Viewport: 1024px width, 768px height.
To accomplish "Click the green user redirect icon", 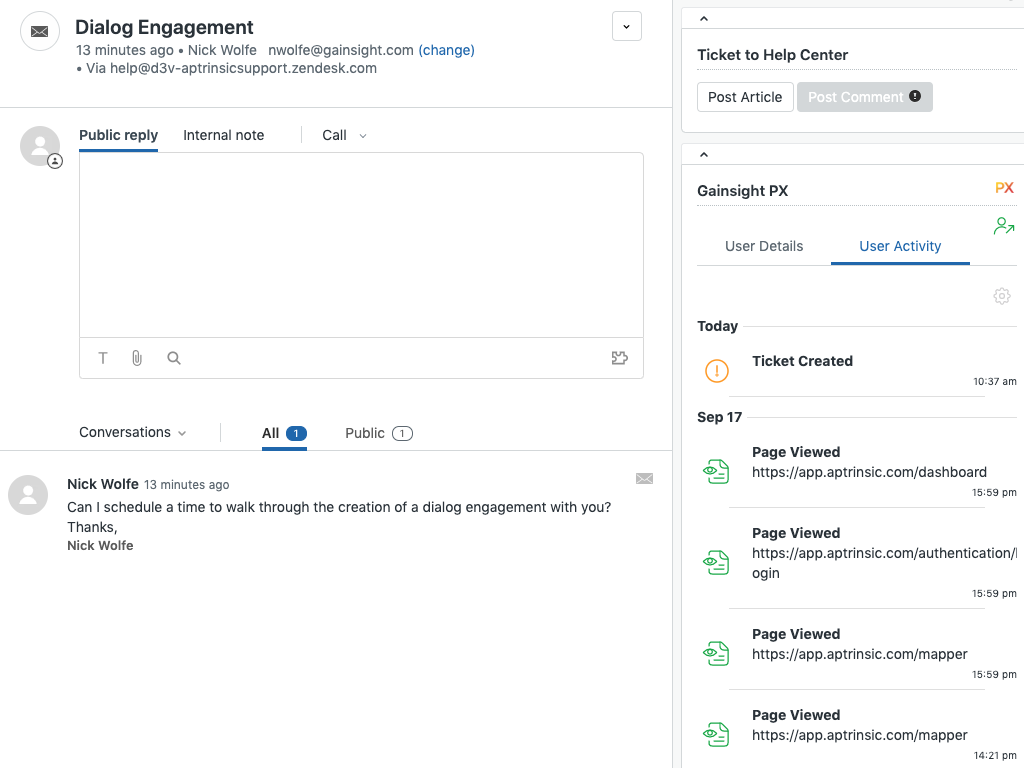I will click(x=1004, y=226).
